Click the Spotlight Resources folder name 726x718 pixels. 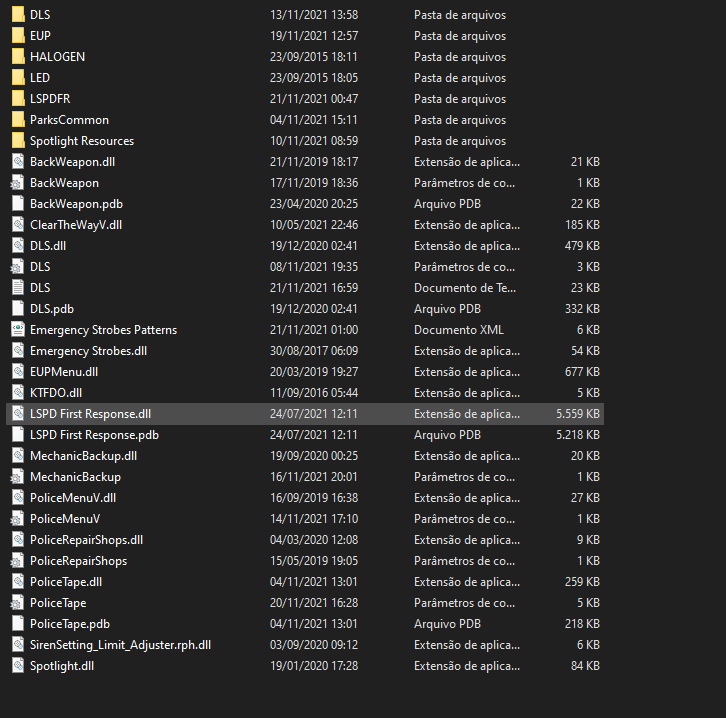click(82, 141)
